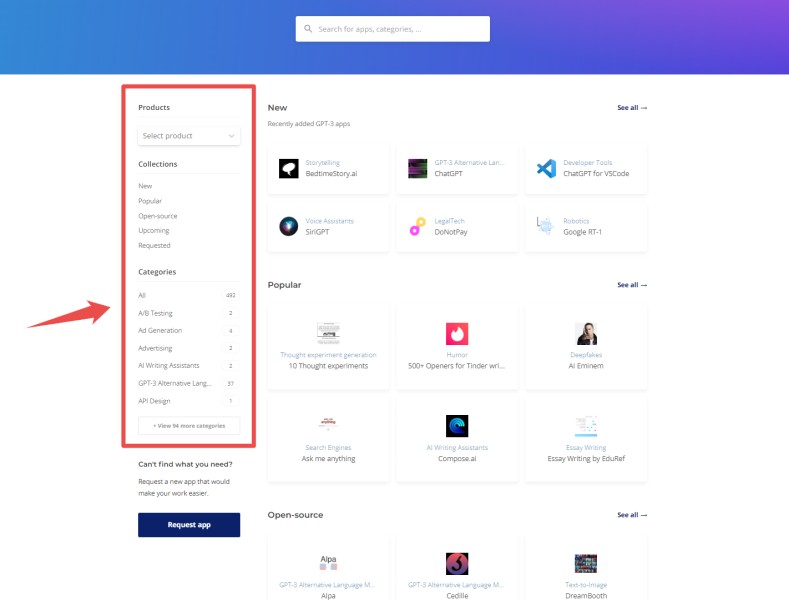Image resolution: width=789 pixels, height=600 pixels.
Task: Click the Voice Assistants category label
Action: coord(330,221)
